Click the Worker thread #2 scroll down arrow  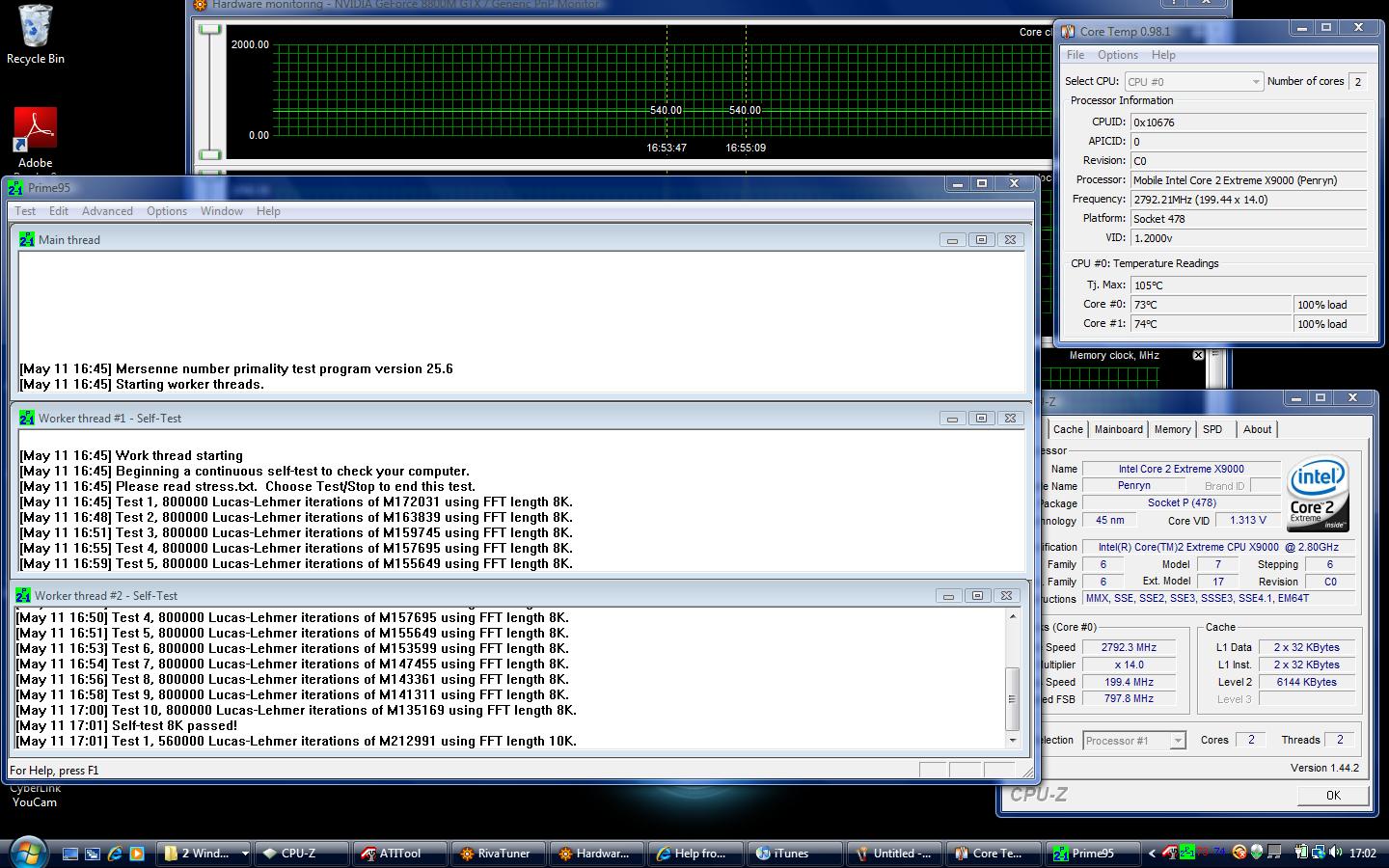[x=1013, y=741]
